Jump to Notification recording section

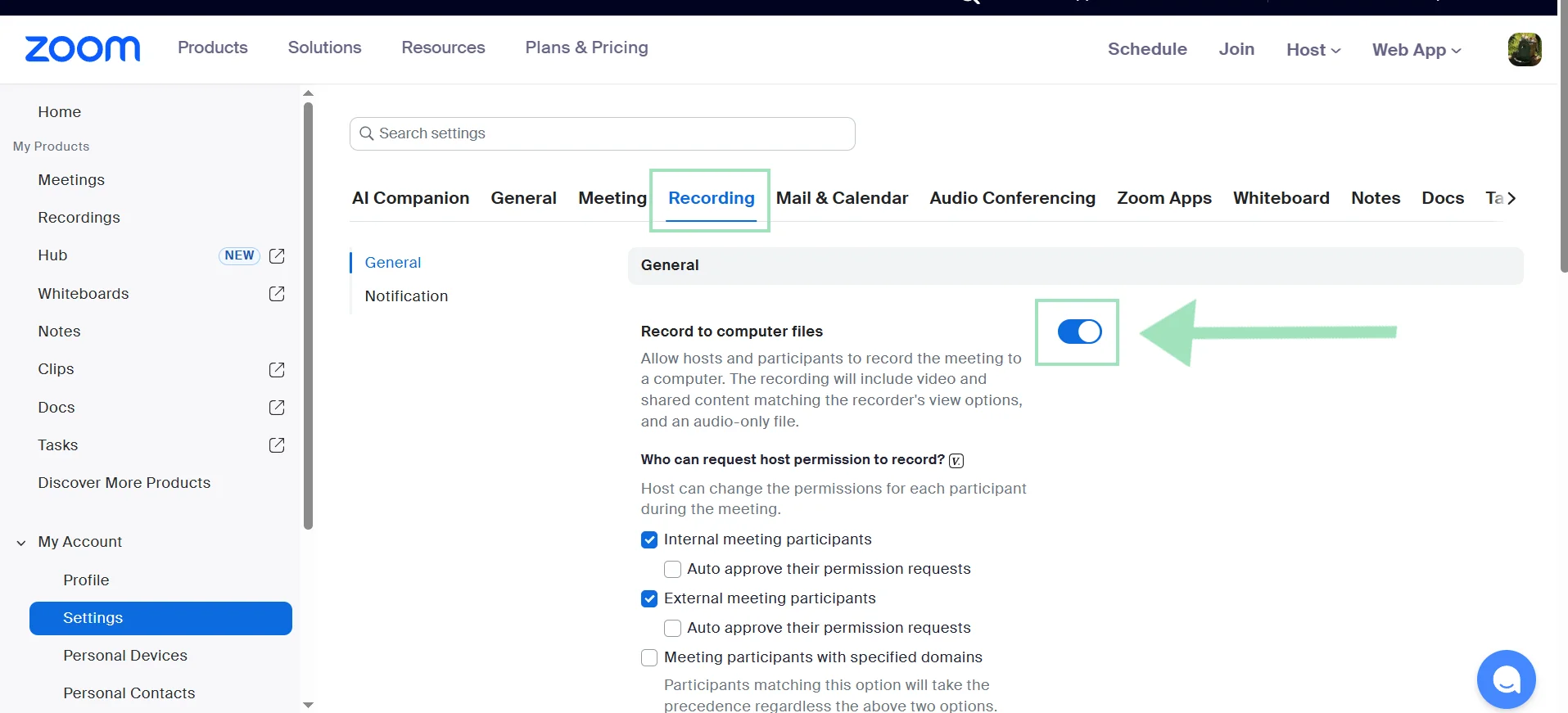click(x=406, y=296)
